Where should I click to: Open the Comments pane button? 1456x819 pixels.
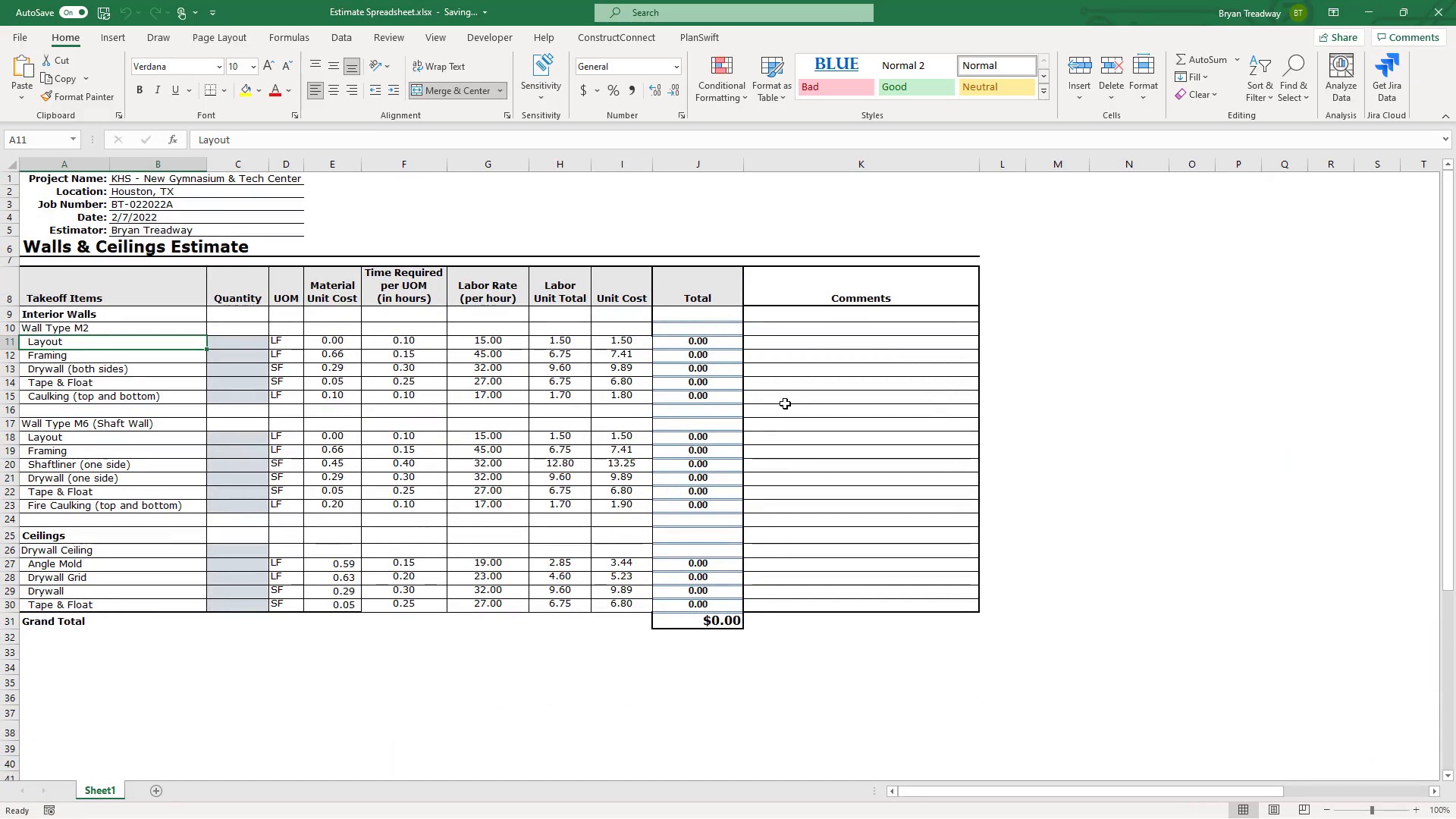point(1407,37)
